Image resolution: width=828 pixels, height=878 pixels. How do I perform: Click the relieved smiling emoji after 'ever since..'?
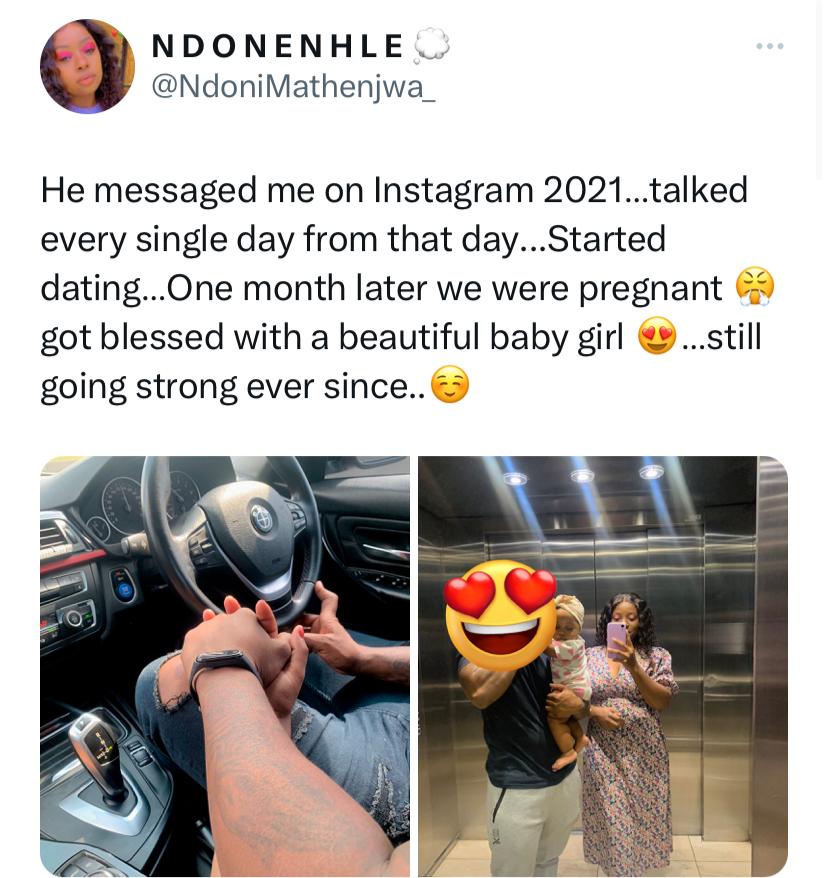tap(450, 385)
